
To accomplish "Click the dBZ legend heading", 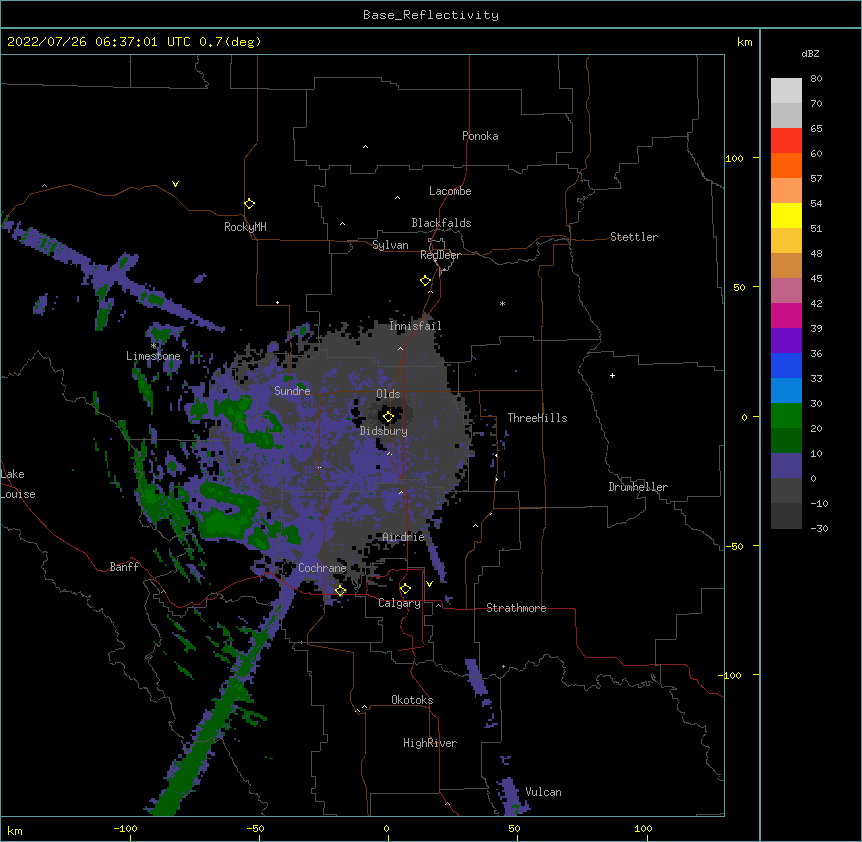I will pos(810,53).
